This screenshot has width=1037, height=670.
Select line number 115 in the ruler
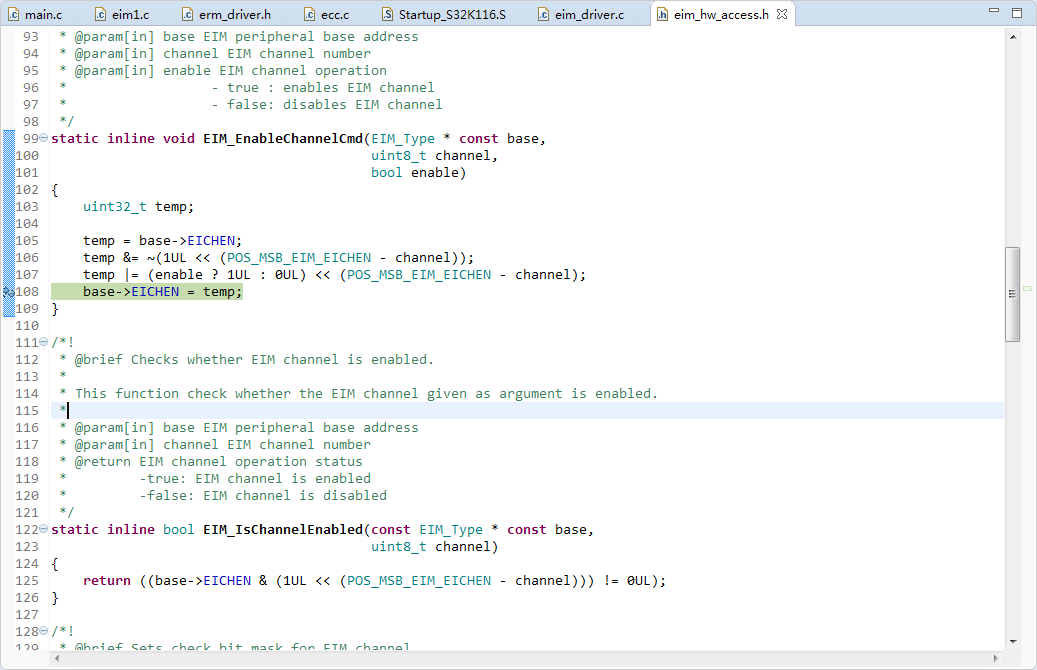pyautogui.click(x=28, y=410)
